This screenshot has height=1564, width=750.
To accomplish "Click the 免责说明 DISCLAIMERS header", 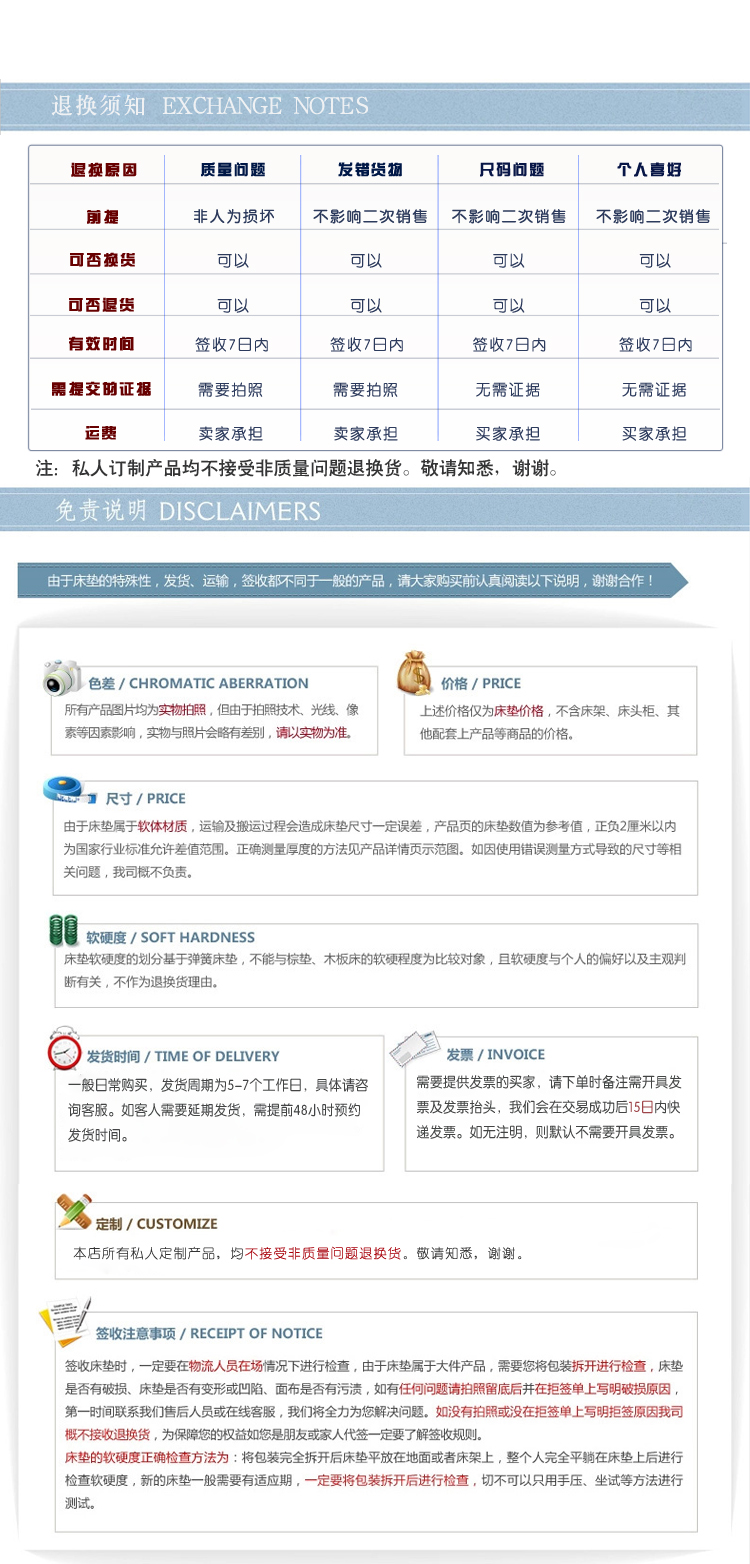I will 188,511.
